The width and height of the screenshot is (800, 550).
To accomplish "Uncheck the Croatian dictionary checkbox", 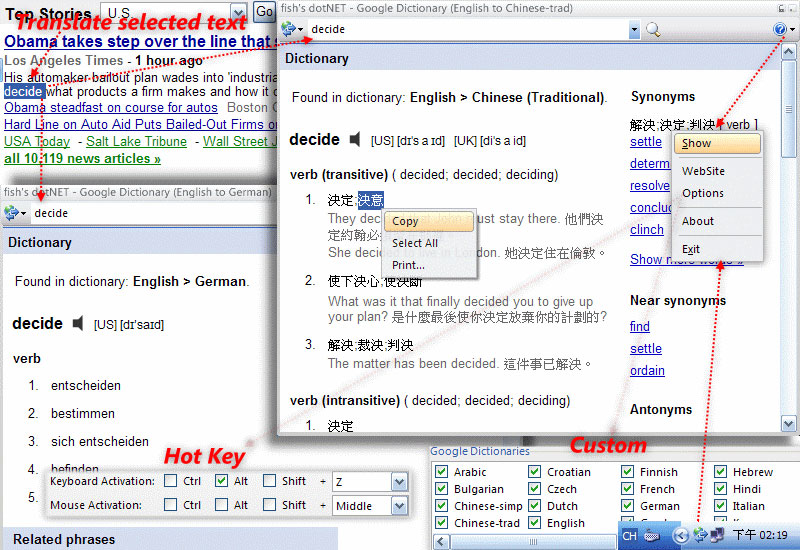I will pos(534,471).
